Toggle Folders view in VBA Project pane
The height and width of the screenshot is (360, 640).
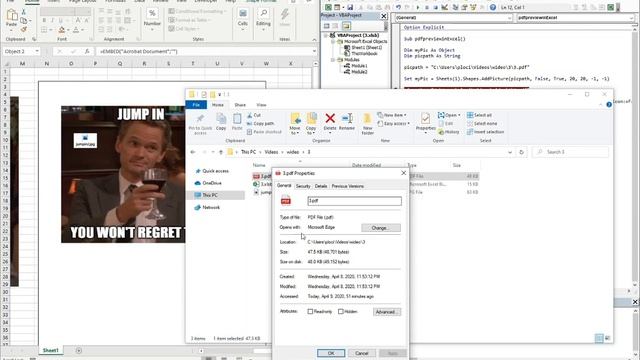tap(346, 26)
